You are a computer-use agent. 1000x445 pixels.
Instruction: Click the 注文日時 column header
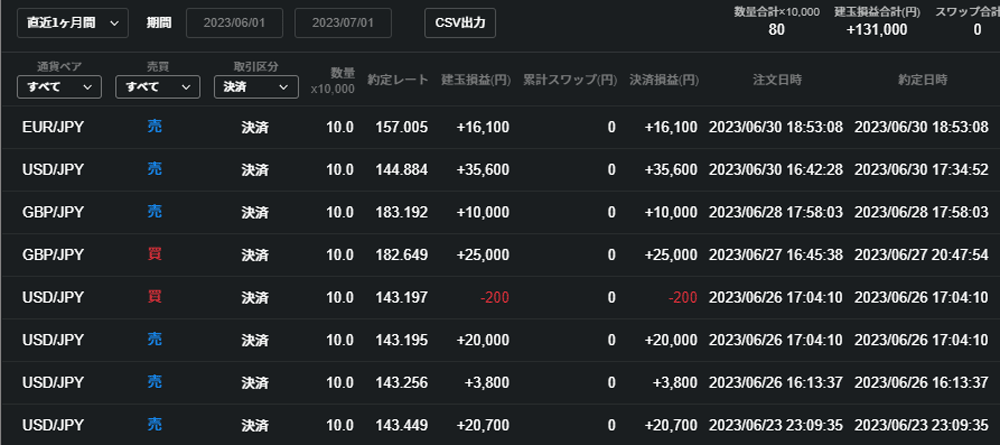point(777,80)
